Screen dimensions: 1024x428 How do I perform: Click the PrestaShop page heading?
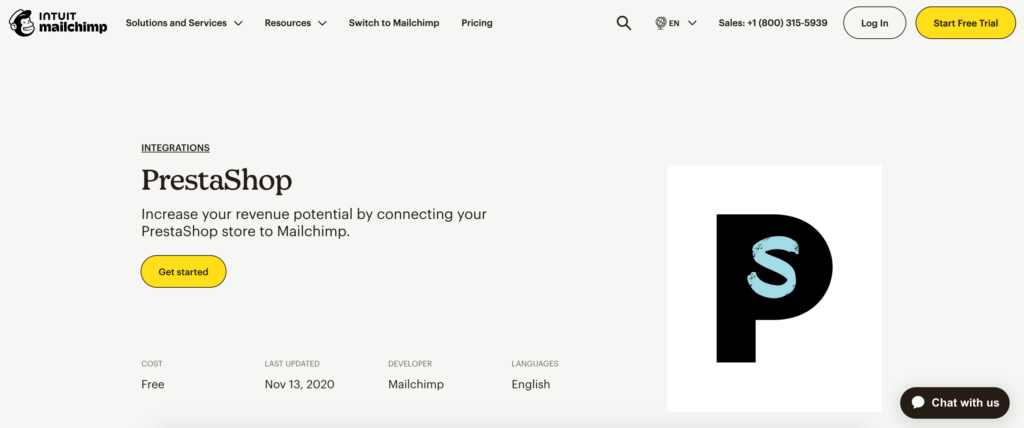coord(216,181)
